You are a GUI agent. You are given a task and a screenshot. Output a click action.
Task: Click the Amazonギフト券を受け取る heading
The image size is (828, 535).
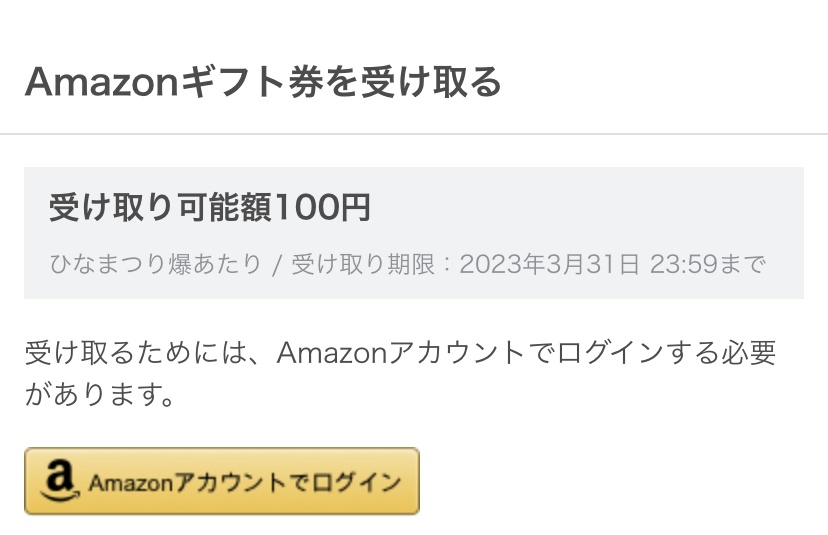coord(263,82)
